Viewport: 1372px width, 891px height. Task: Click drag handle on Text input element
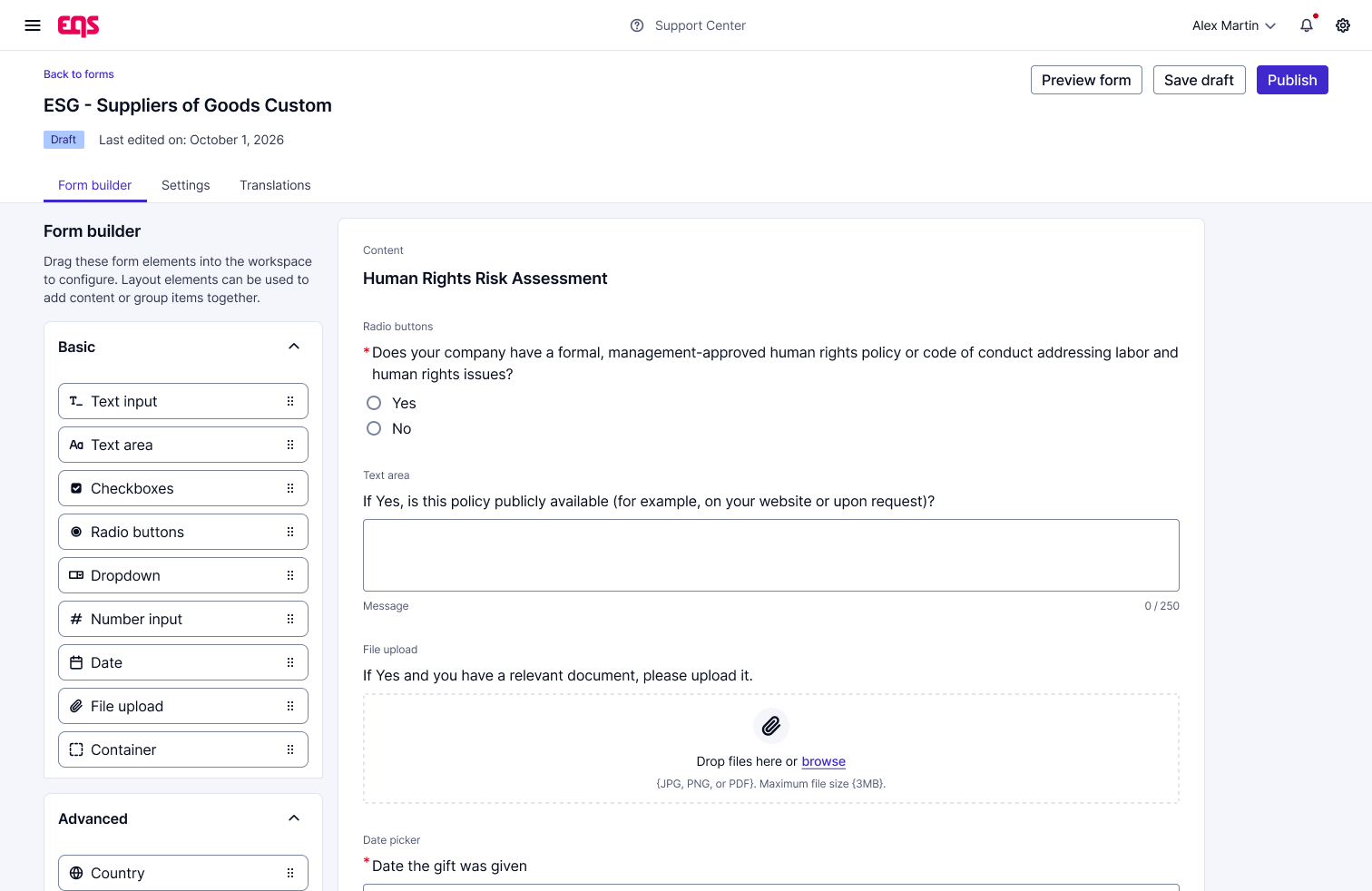pos(290,401)
